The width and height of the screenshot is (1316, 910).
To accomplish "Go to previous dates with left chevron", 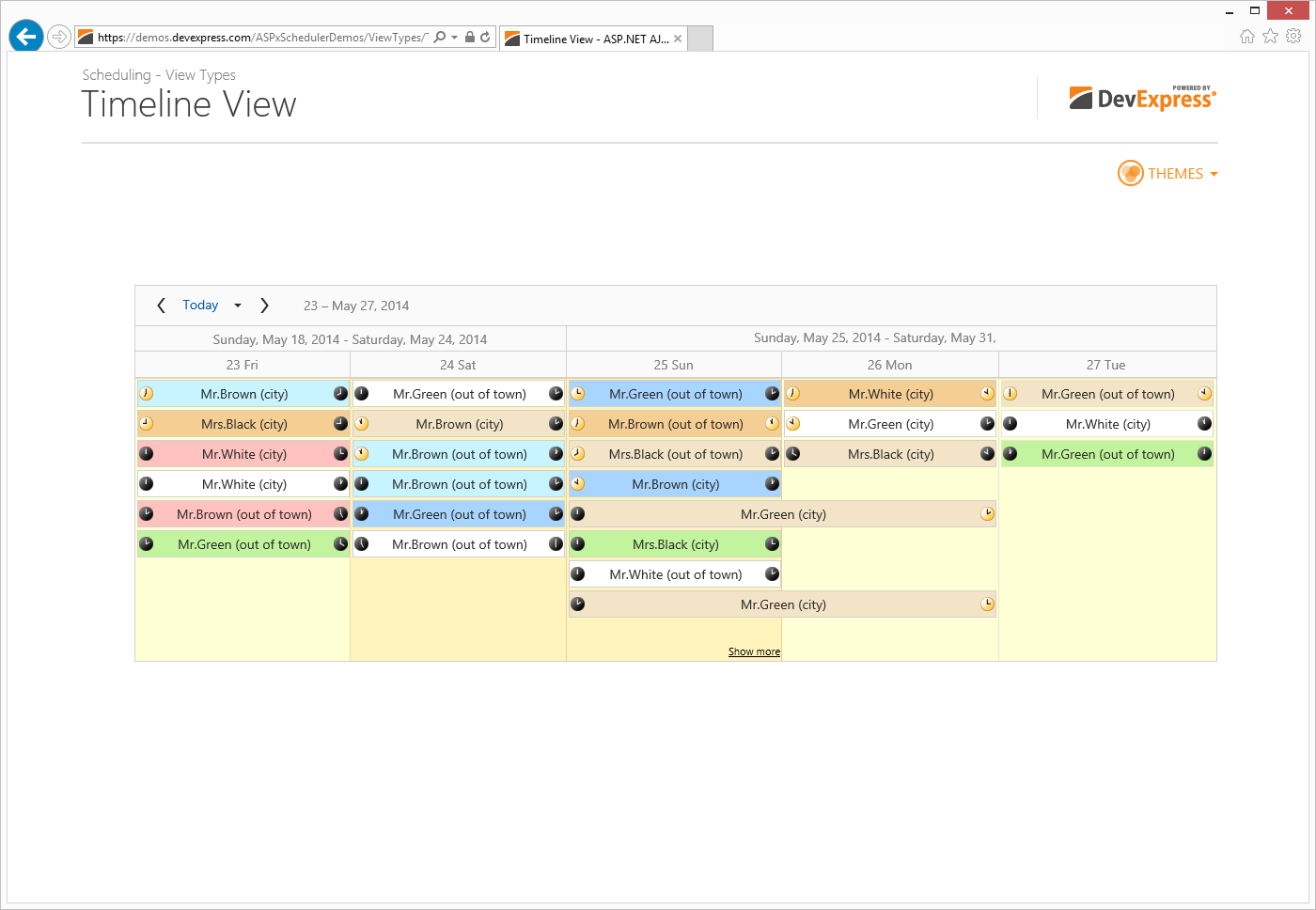I will 161,306.
